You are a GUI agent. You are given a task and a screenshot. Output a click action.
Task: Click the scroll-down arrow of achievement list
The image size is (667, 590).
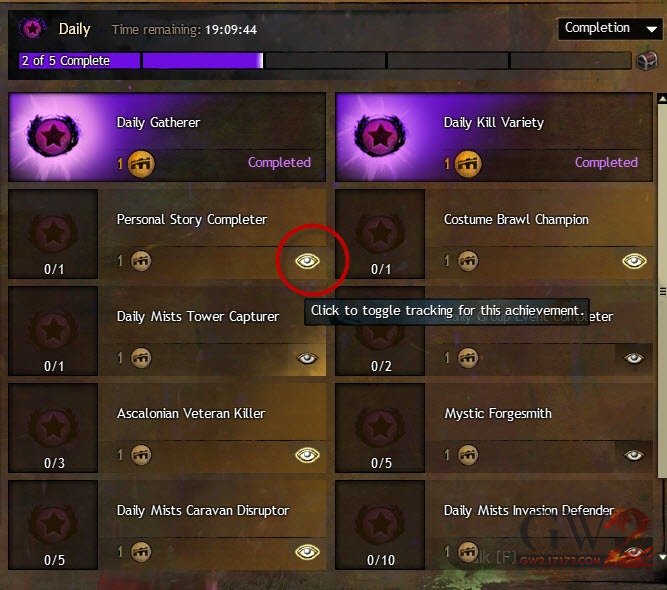click(x=662, y=556)
